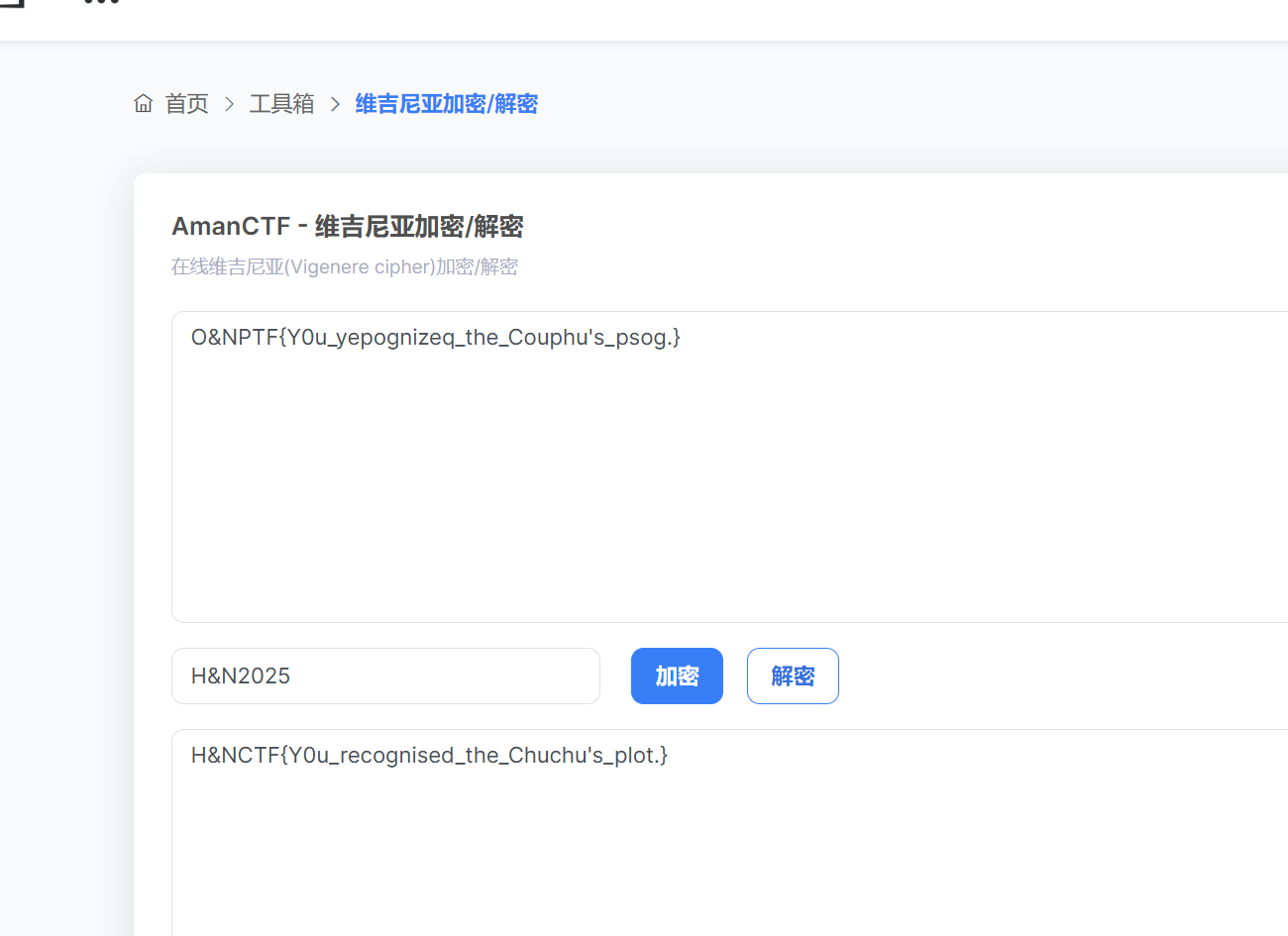The width and height of the screenshot is (1288, 936).
Task: Go to 工具箱 breadcrumb link
Action: [281, 104]
